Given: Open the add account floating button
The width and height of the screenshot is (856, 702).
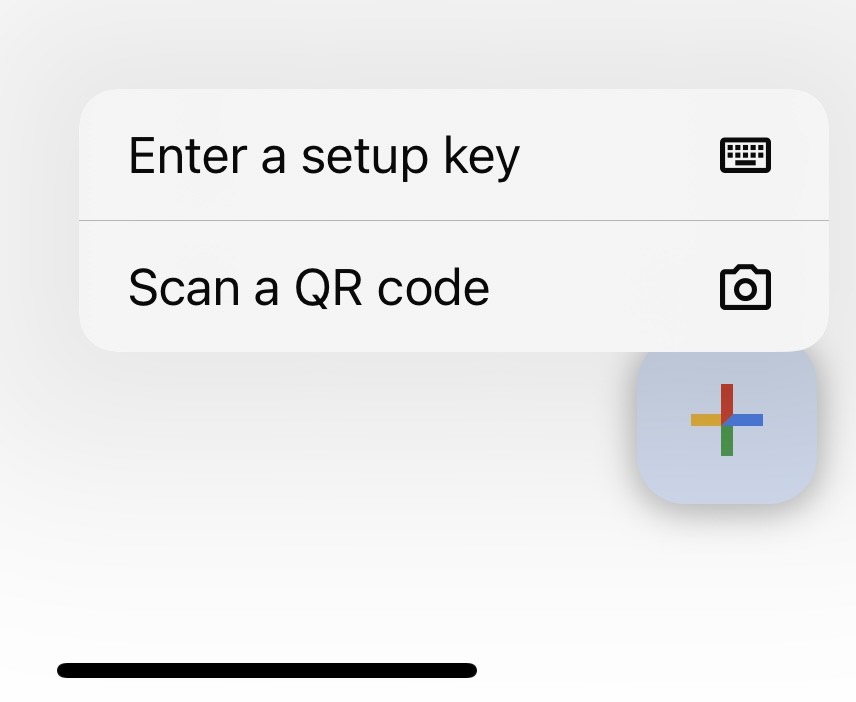Looking at the screenshot, I should point(727,425).
